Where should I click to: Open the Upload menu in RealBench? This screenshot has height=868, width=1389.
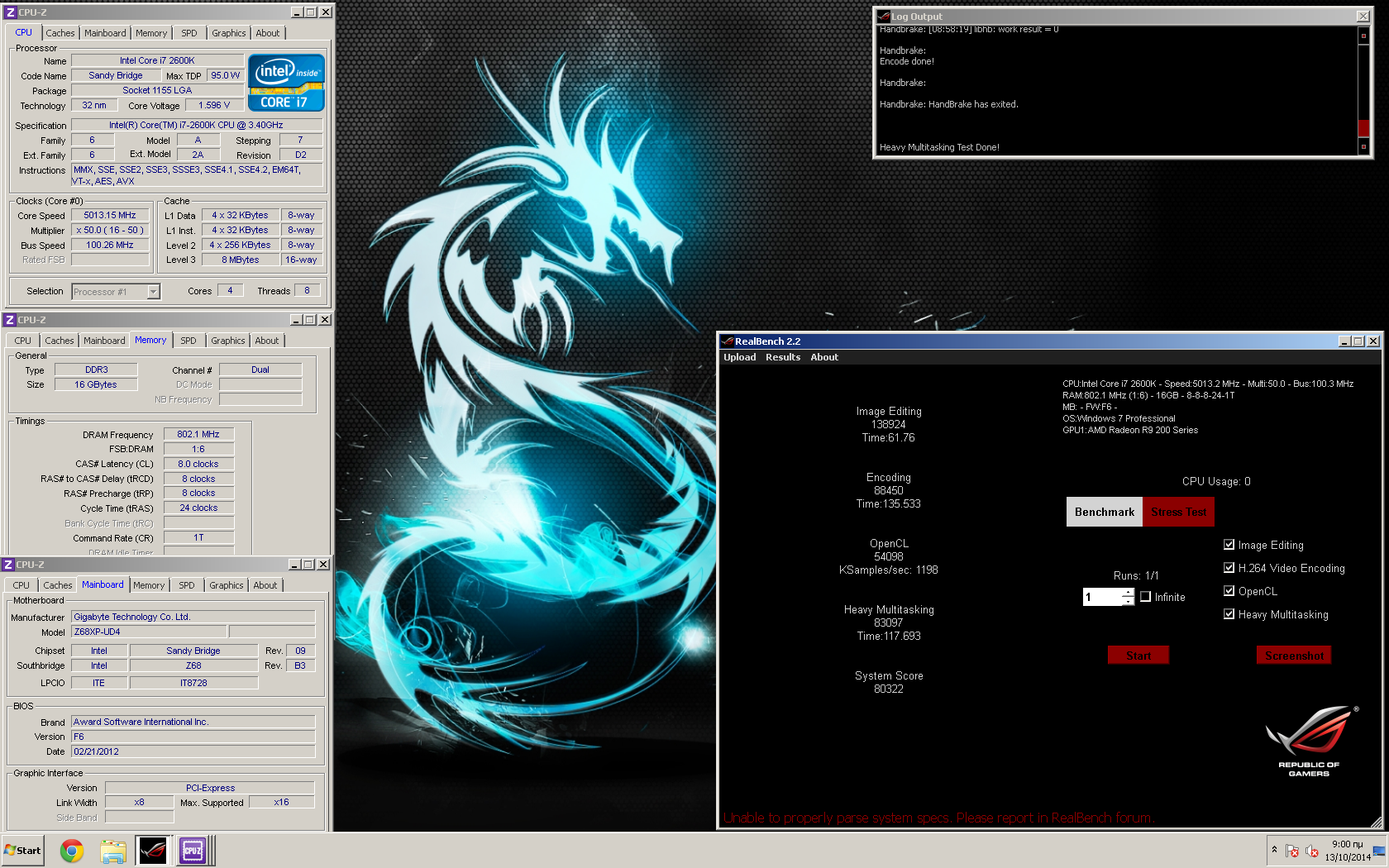pos(740,357)
